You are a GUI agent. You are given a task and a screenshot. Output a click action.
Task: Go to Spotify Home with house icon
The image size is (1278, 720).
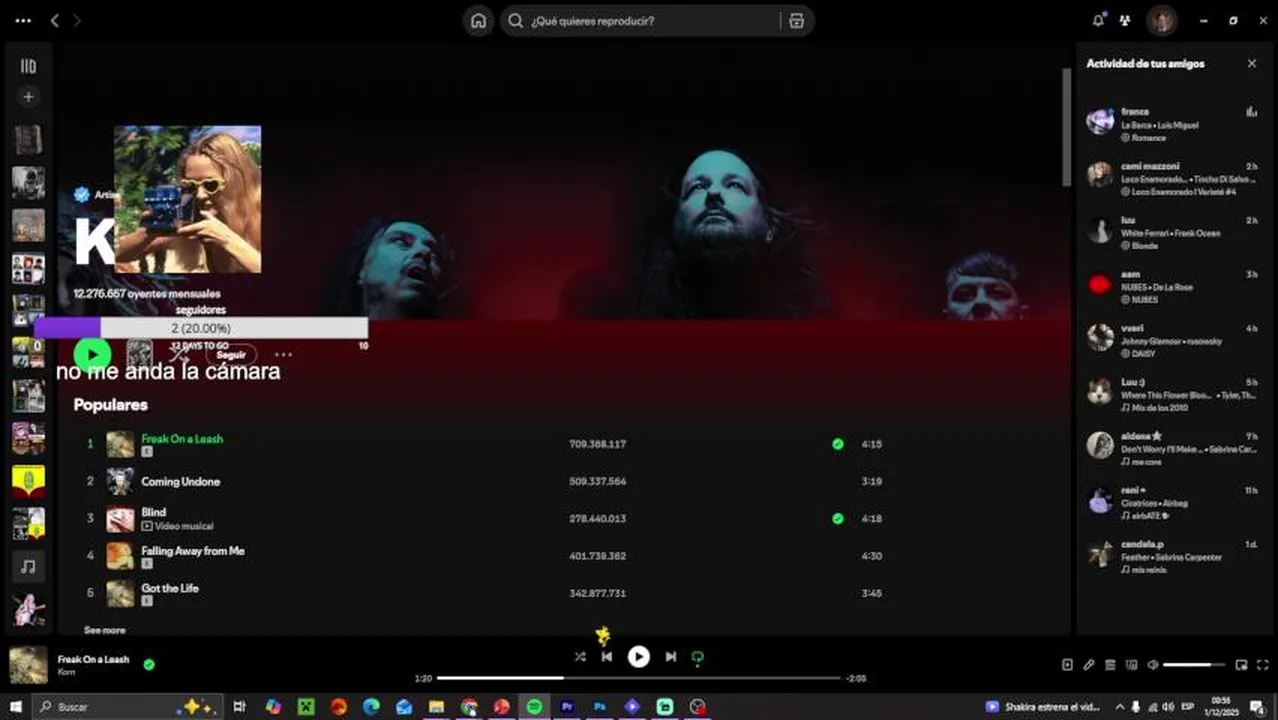479,21
